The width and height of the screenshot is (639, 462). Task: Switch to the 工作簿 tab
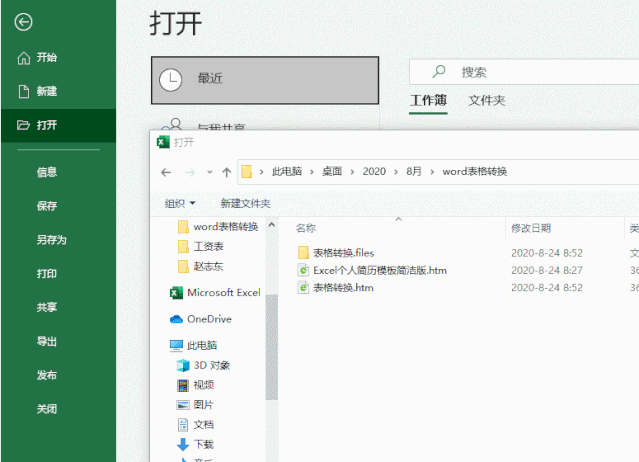click(428, 100)
